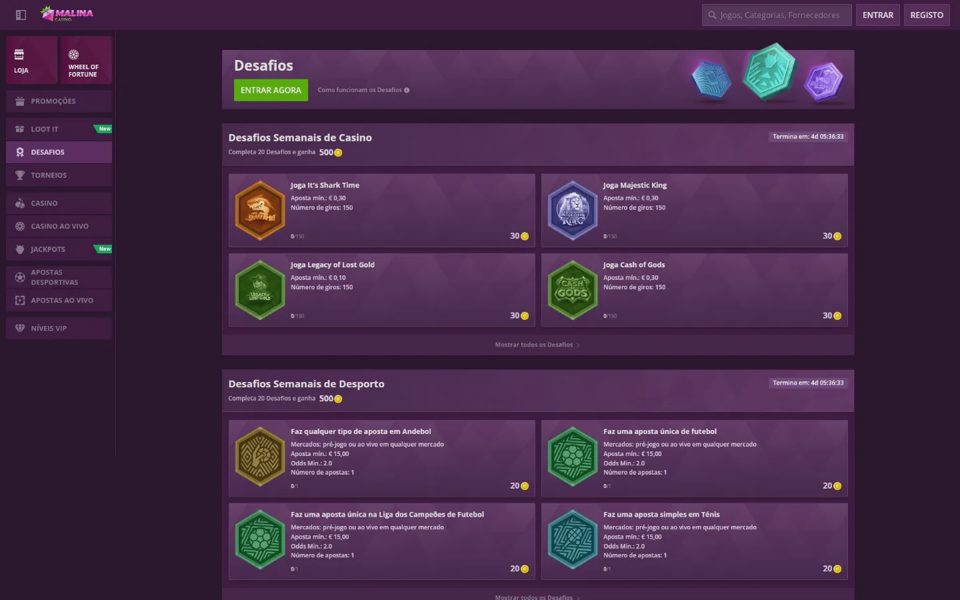960x600 pixels.
Task: Open Níveis VIP in the sidebar
Action: coord(59,328)
